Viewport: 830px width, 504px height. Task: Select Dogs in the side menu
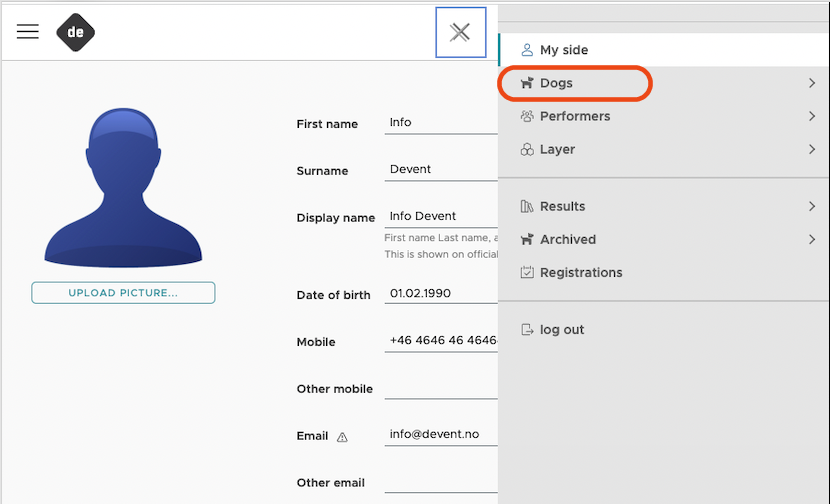click(x=664, y=83)
